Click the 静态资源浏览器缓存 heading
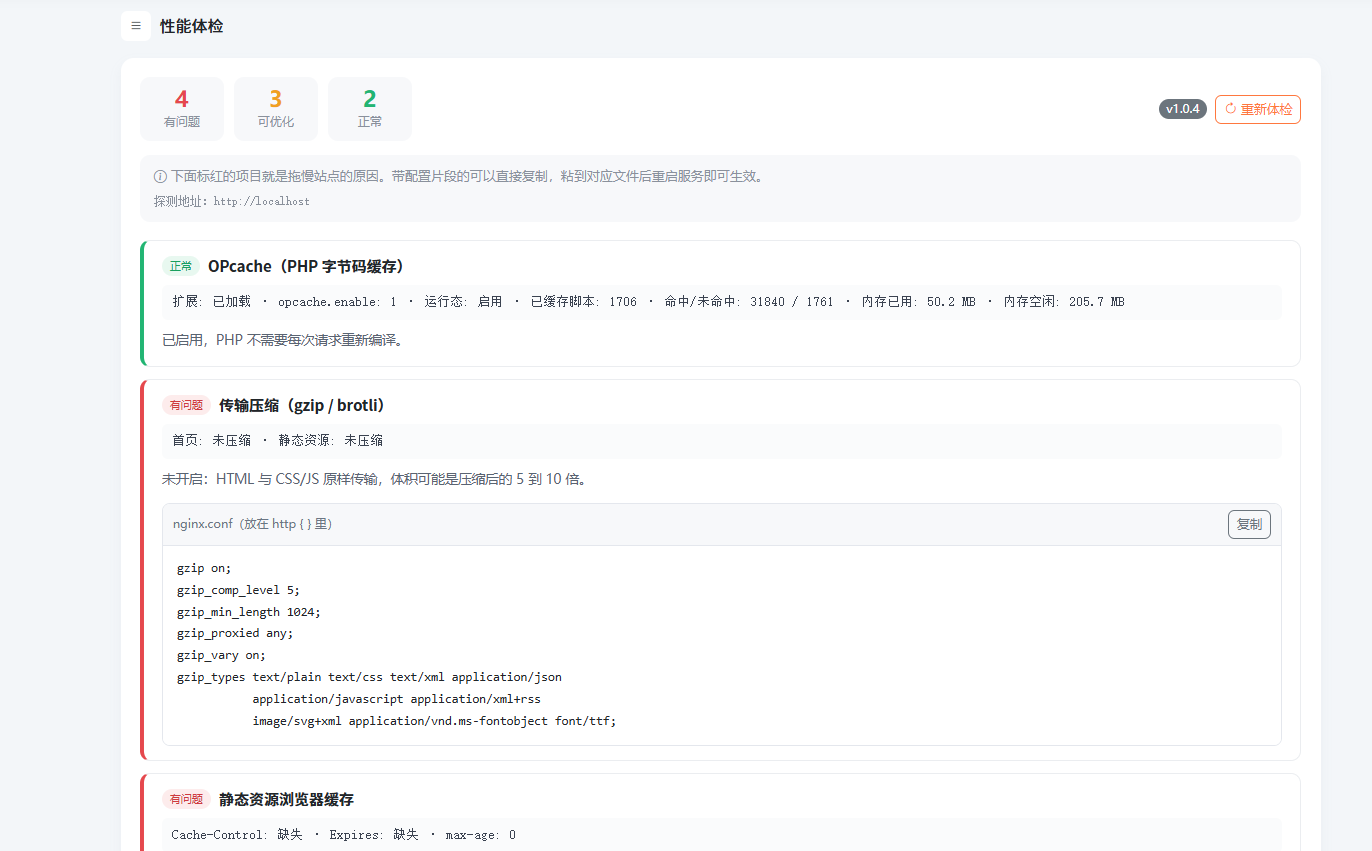Image resolution: width=1372 pixels, height=851 pixels. tap(286, 799)
